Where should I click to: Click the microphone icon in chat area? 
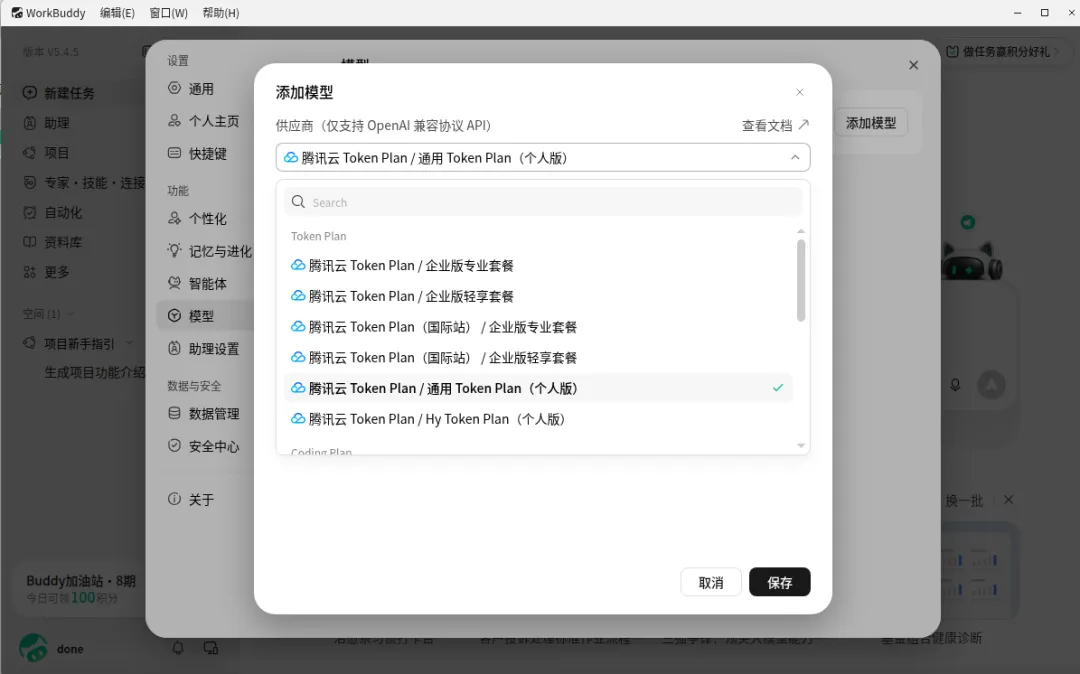(x=955, y=385)
